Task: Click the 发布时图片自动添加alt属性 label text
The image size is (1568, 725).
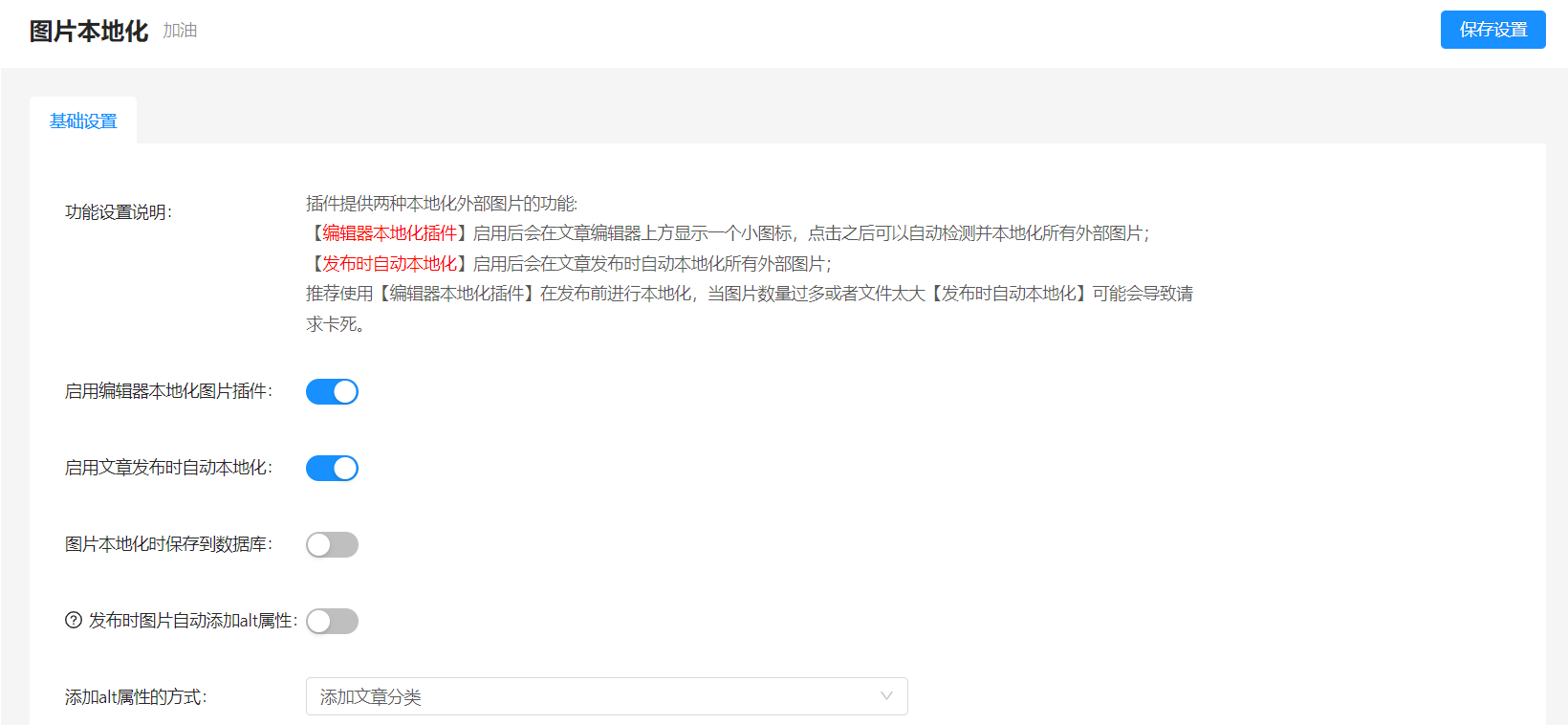Action: [192, 621]
